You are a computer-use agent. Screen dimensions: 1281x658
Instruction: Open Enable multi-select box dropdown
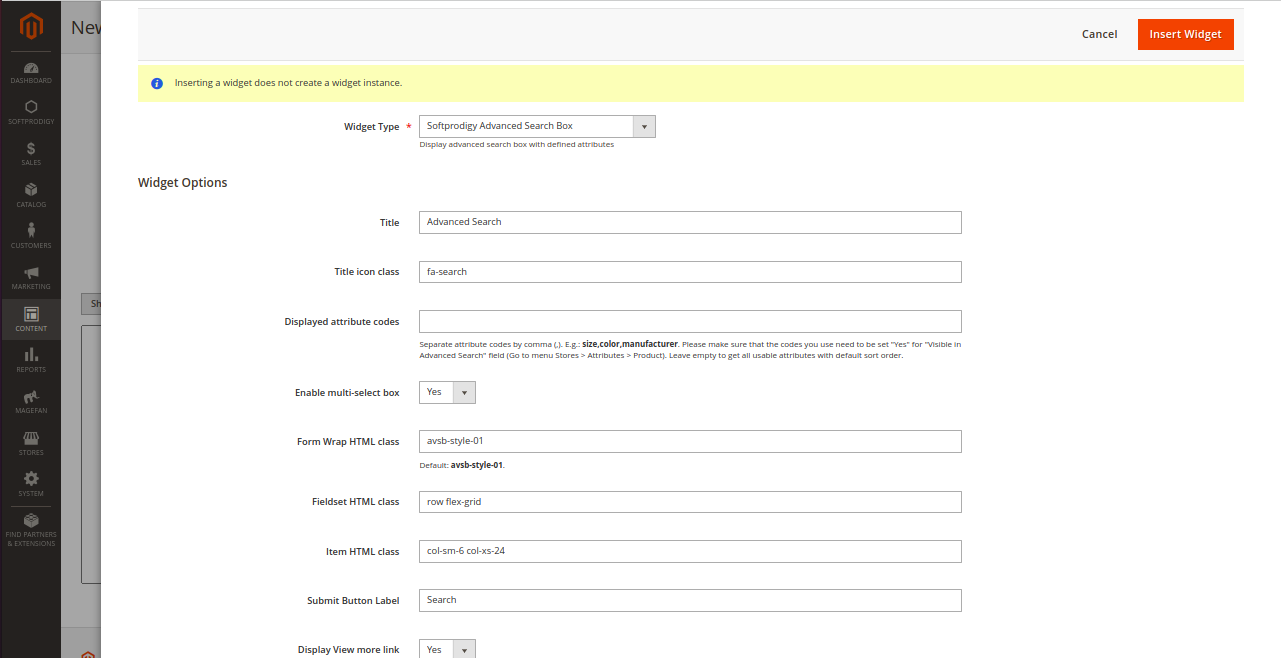447,392
